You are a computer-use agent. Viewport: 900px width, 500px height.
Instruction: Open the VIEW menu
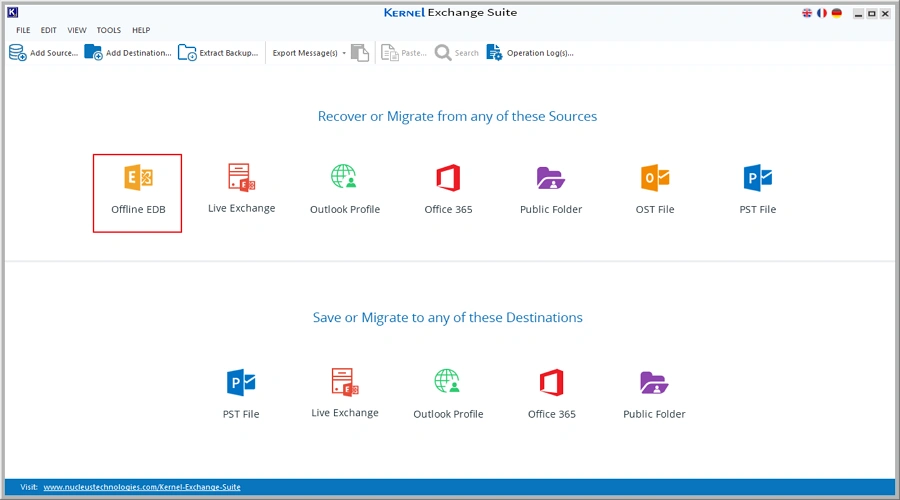click(x=77, y=30)
